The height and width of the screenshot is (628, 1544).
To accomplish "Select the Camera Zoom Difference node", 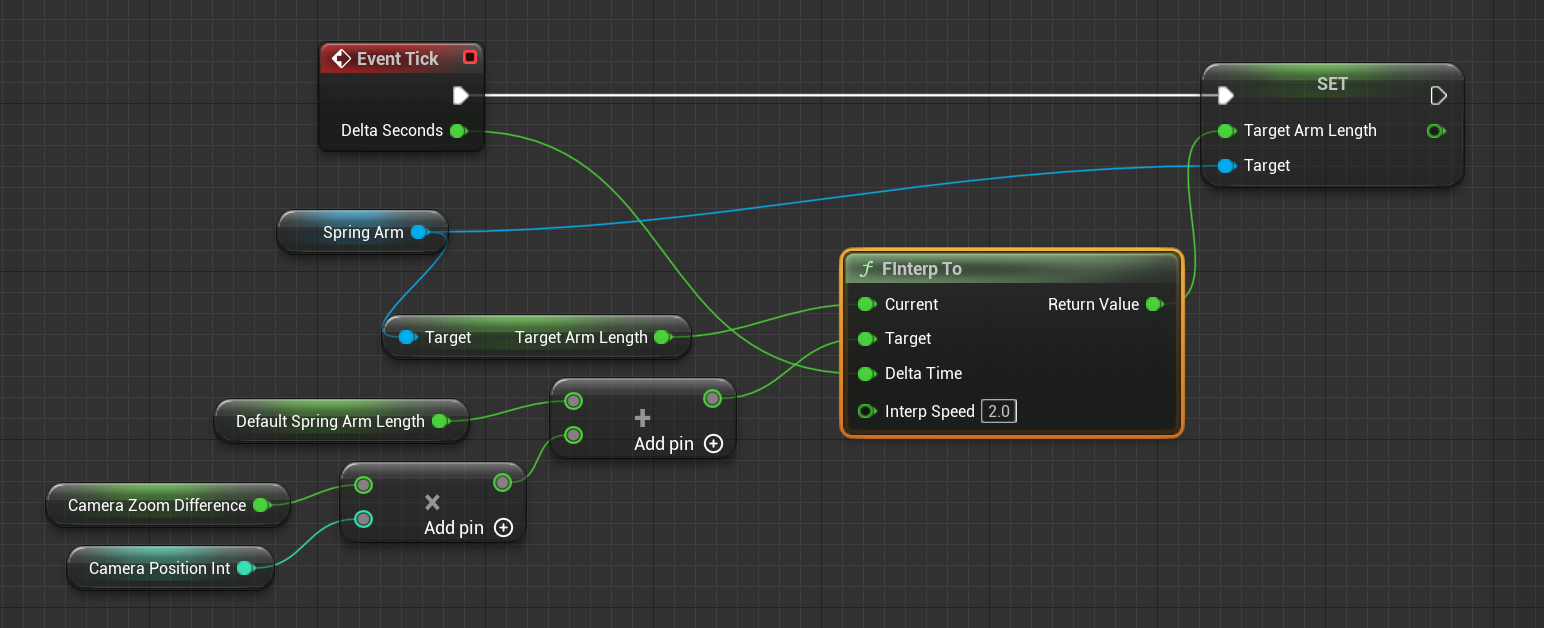I will pyautogui.click(x=168, y=505).
